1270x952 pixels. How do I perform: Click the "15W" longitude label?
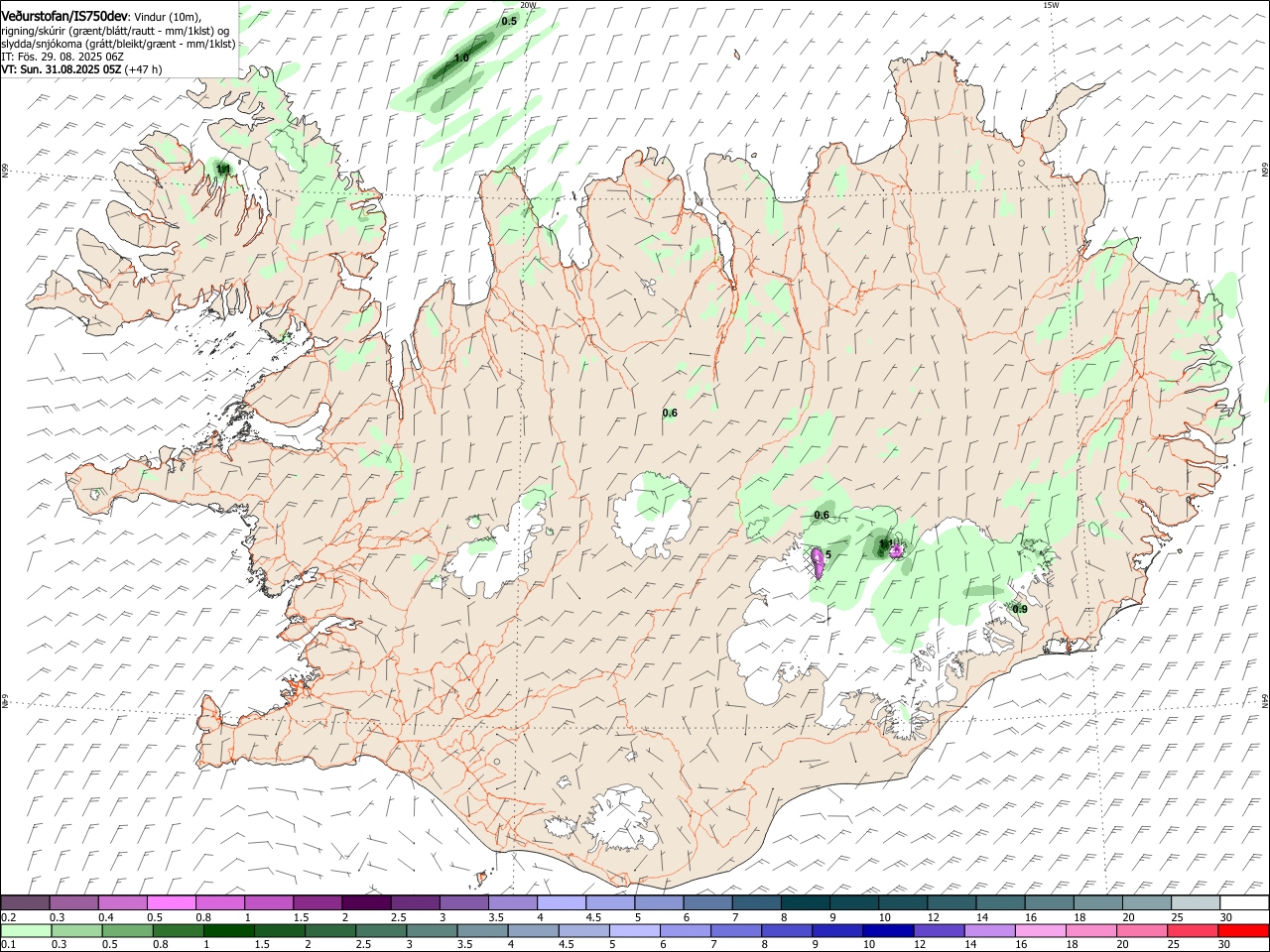pyautogui.click(x=1051, y=5)
